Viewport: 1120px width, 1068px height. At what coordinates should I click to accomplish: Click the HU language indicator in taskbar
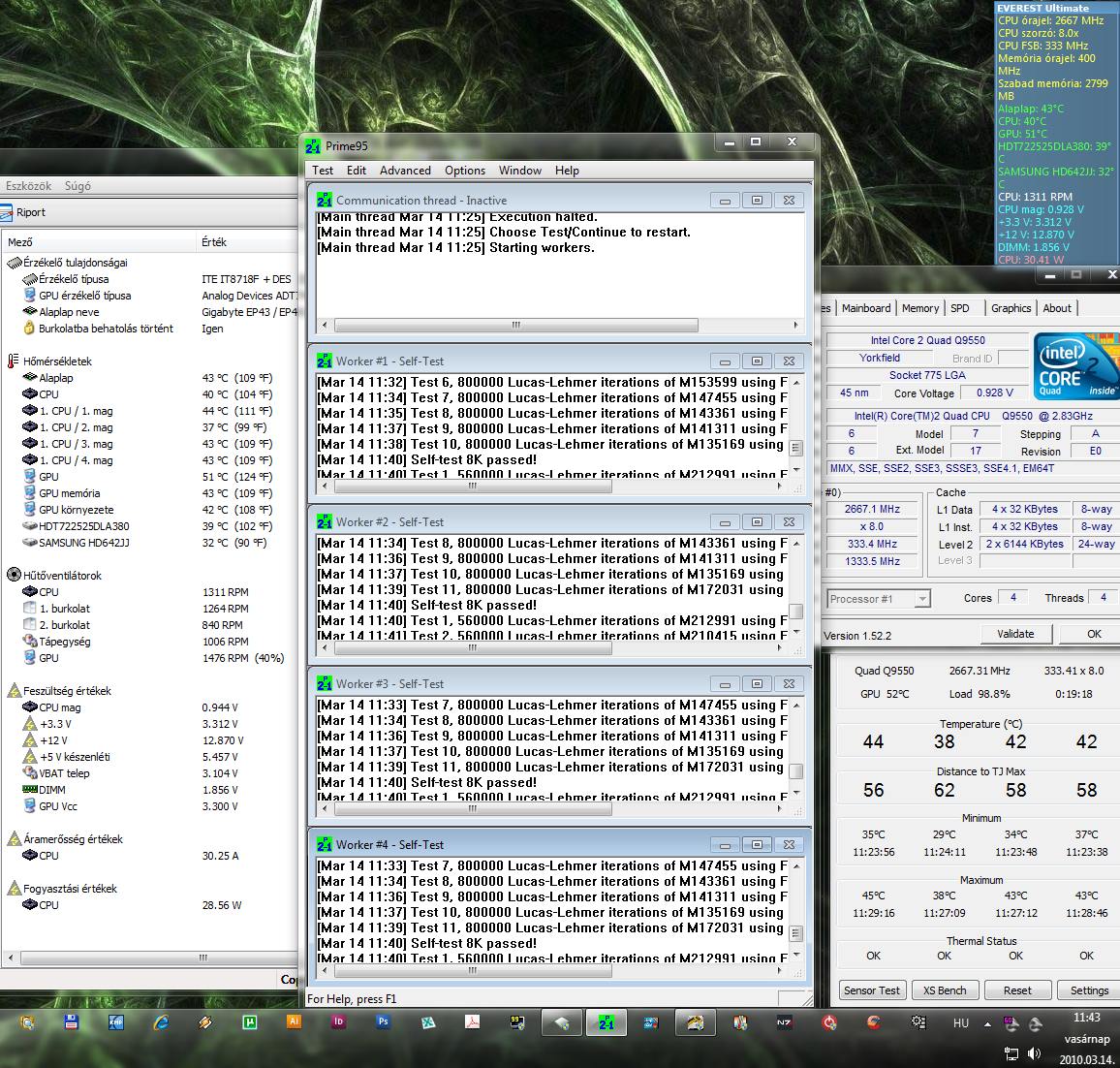961,1023
